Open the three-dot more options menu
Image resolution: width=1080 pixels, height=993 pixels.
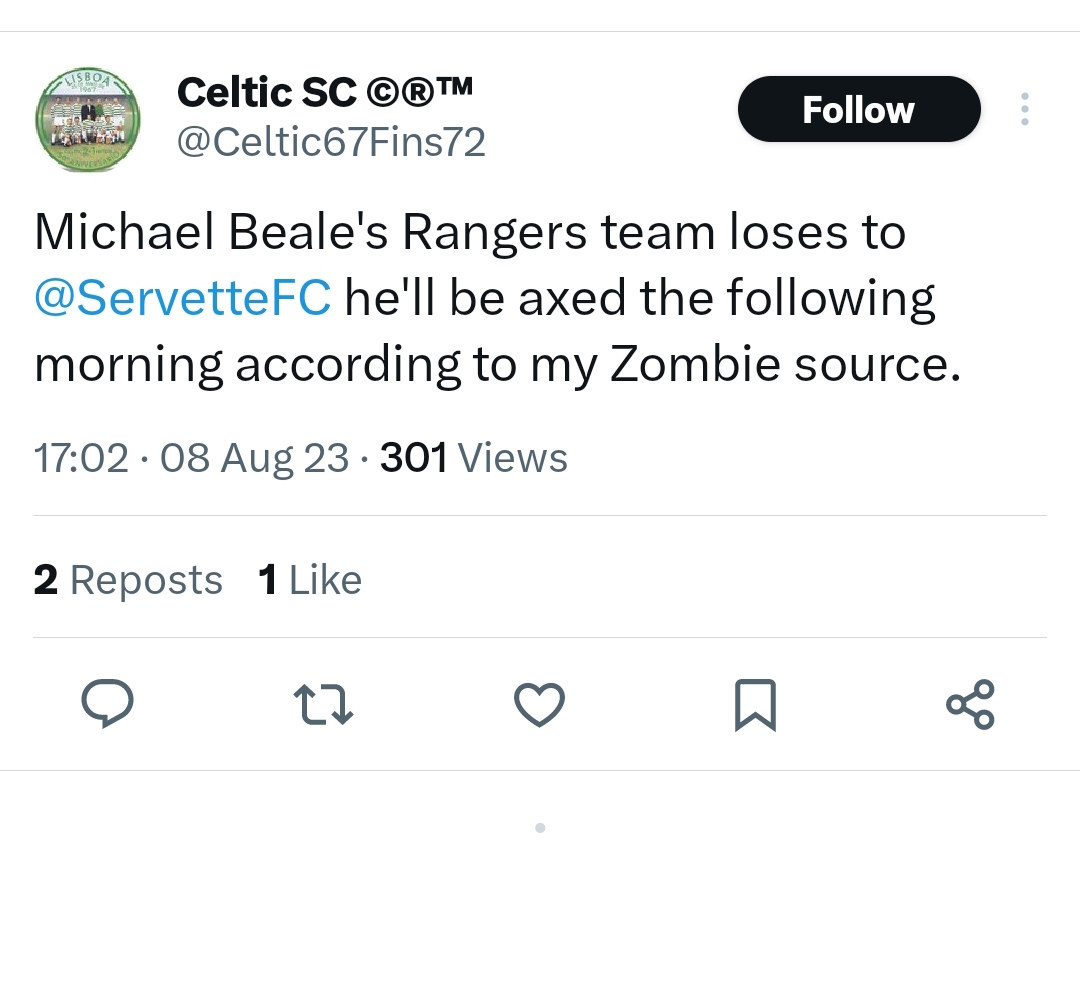[x=1024, y=109]
